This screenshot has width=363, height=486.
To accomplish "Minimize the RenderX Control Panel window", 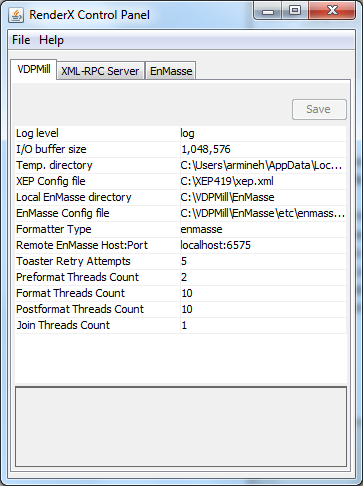I will click(x=268, y=11).
